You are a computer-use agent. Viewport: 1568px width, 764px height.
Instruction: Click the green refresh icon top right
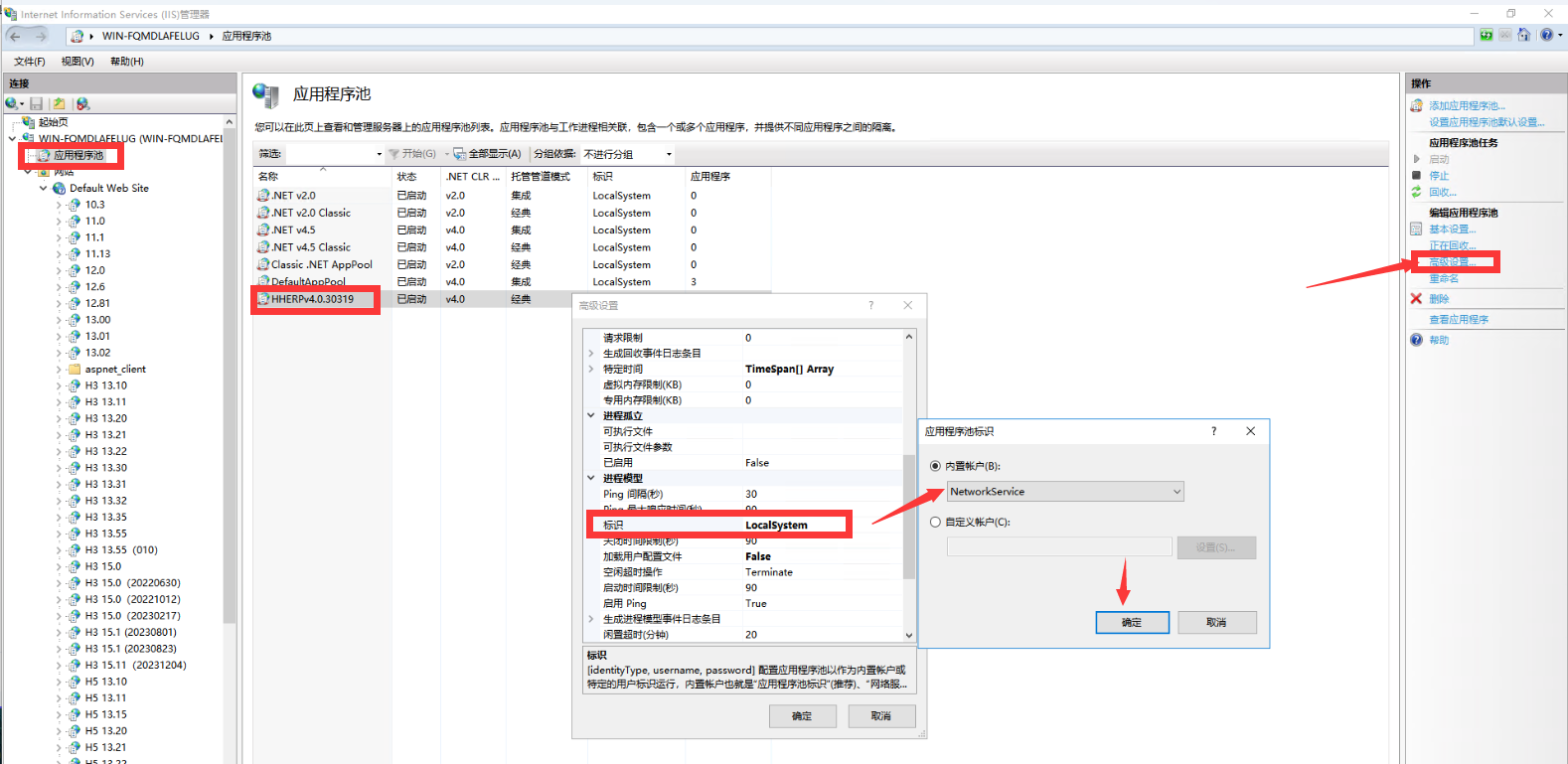pyautogui.click(x=1486, y=35)
